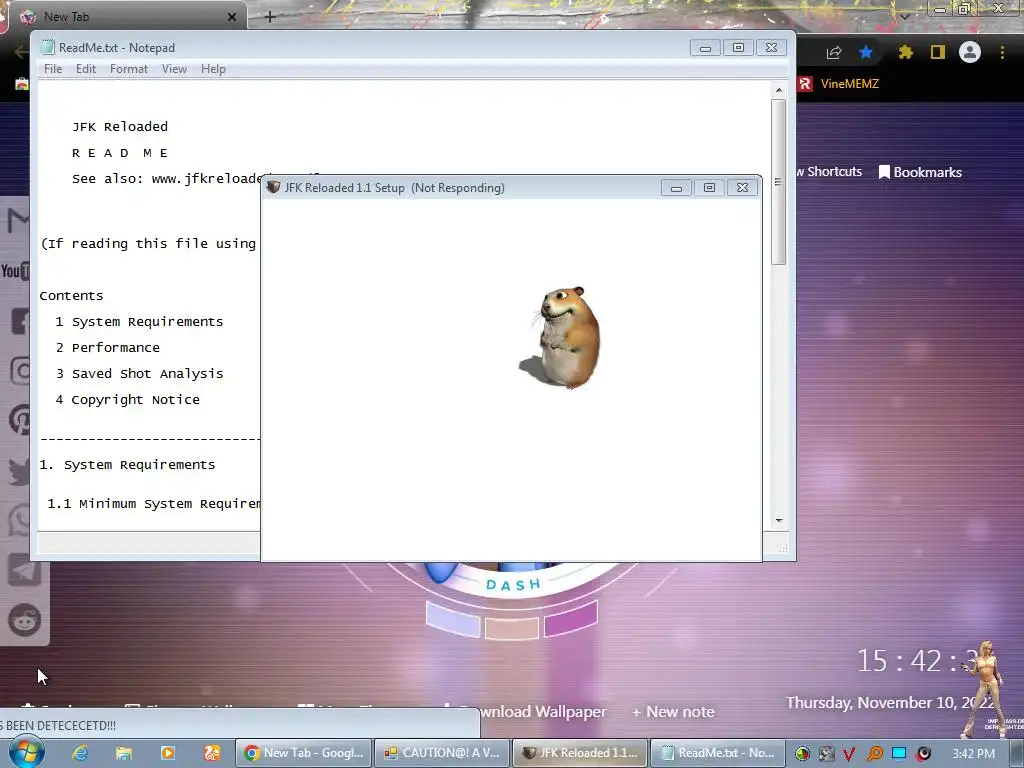Open the Edit menu in Notepad
Image resolution: width=1024 pixels, height=768 pixels.
pyautogui.click(x=86, y=69)
